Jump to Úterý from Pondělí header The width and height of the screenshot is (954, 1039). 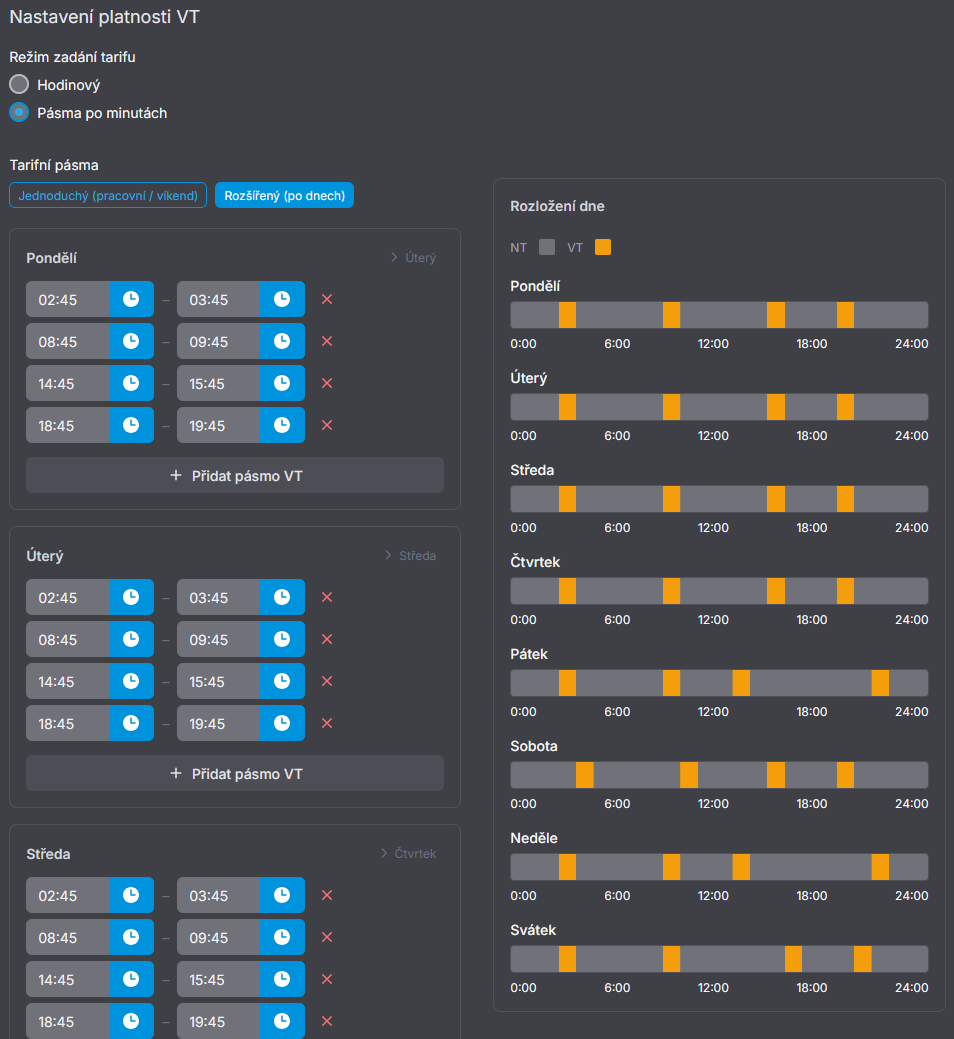click(412, 258)
